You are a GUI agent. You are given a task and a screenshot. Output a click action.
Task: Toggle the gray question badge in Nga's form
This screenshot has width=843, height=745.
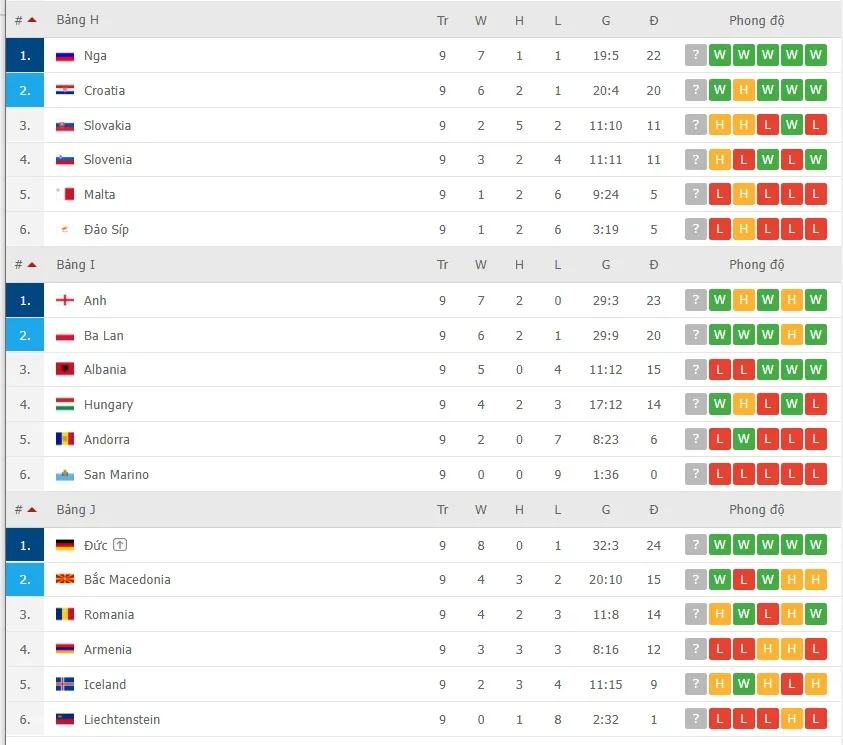pos(695,55)
